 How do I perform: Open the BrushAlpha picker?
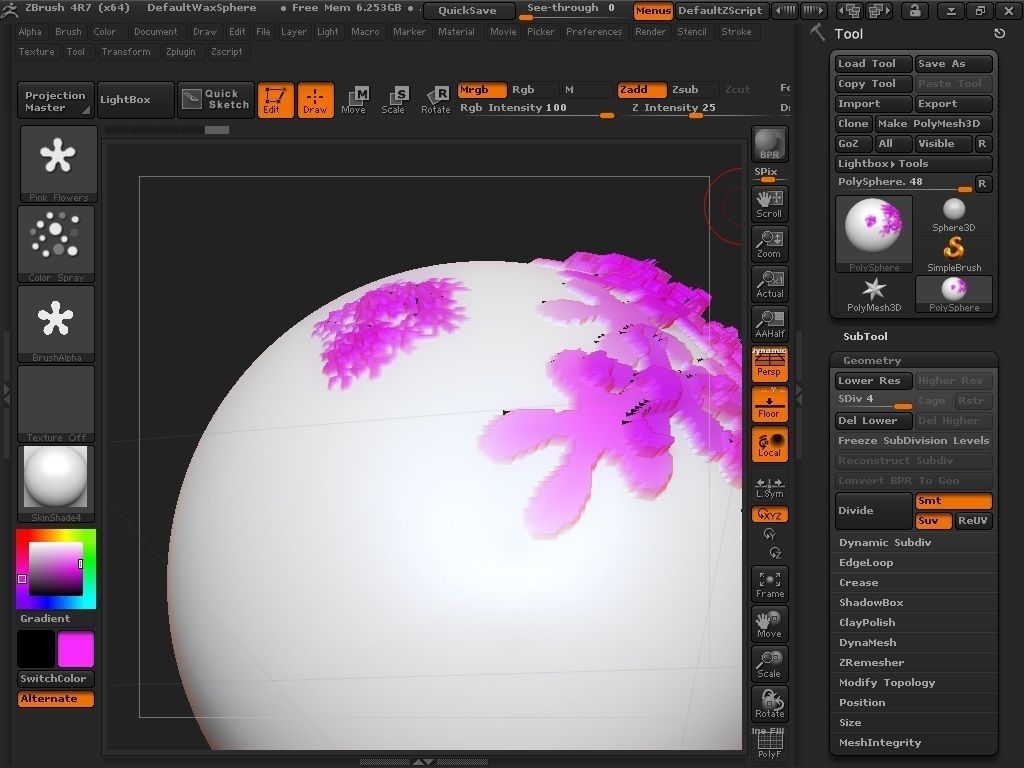(x=56, y=325)
